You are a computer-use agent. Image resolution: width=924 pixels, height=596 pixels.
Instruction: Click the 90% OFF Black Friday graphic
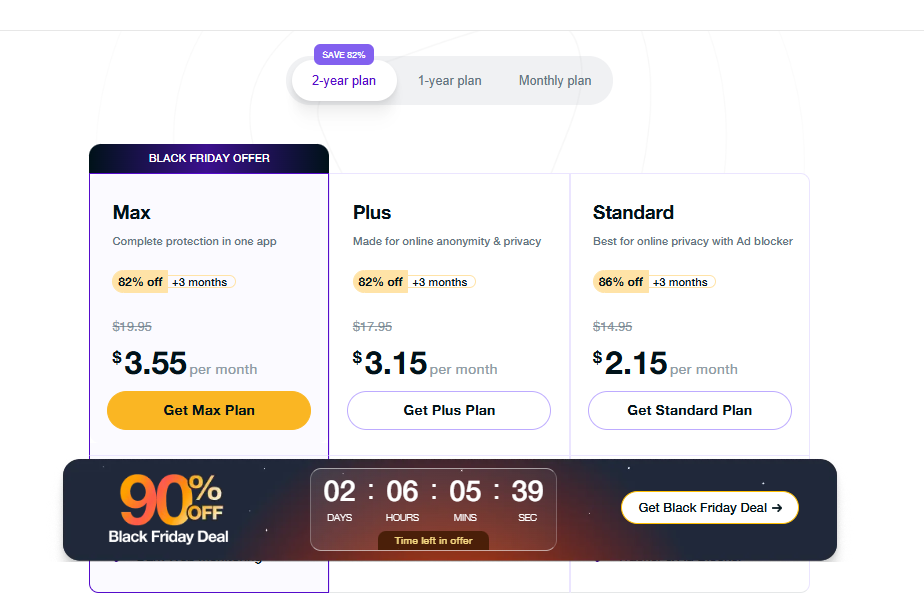coord(168,503)
